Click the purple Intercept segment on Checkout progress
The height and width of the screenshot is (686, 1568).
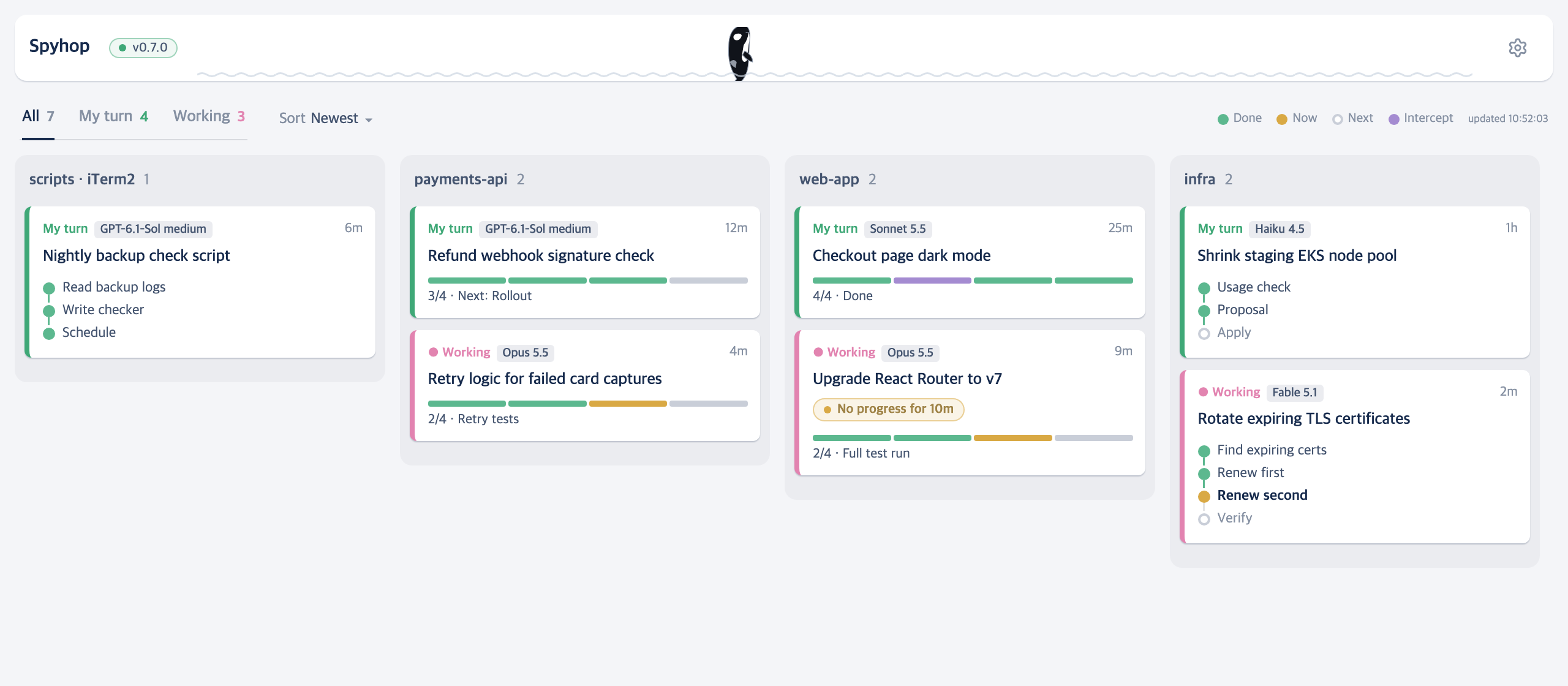[x=932, y=281]
